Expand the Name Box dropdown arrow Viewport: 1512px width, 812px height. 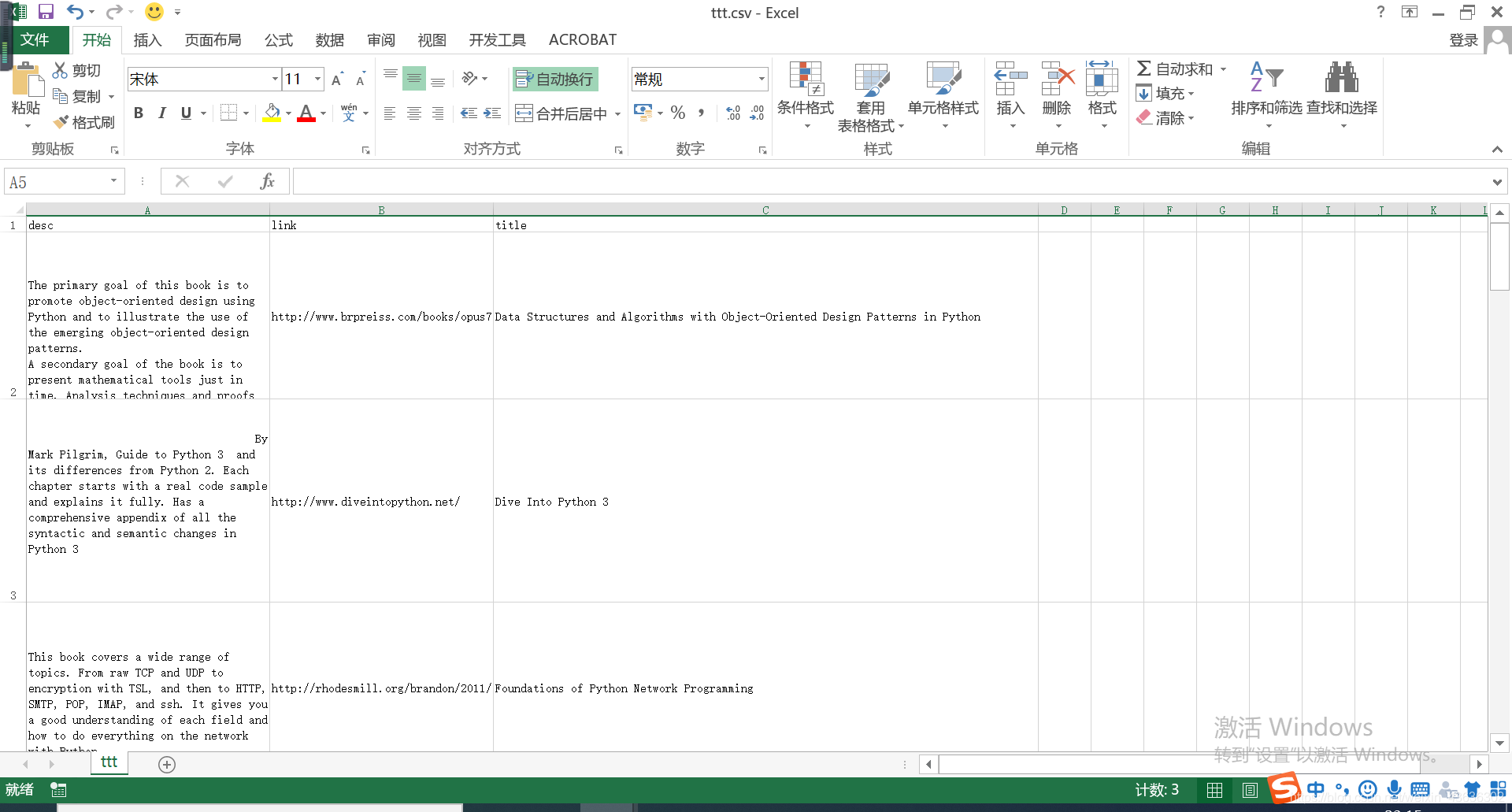point(113,181)
